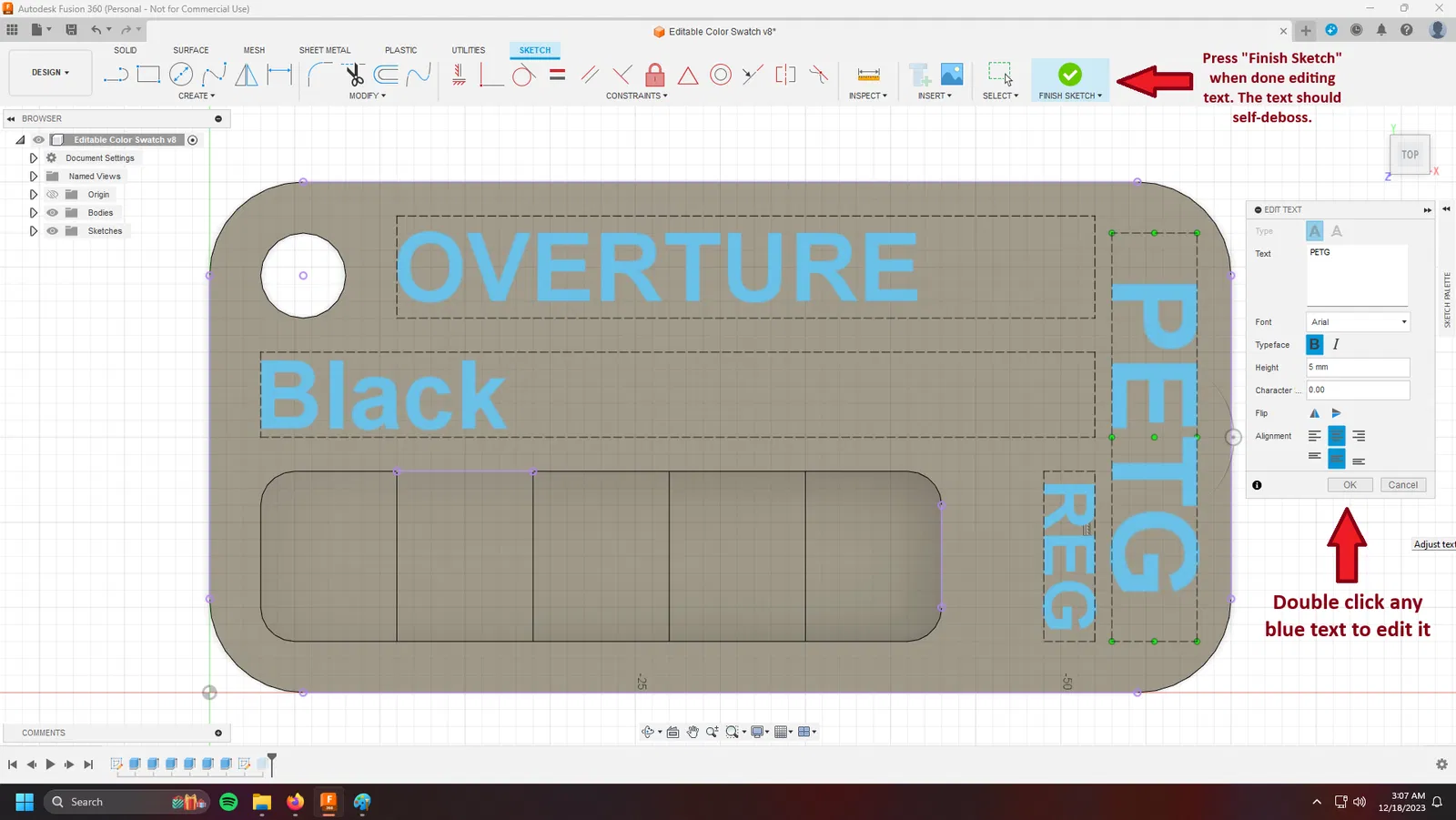Click the text Height input field
The height and width of the screenshot is (820, 1456).
pos(1359,368)
